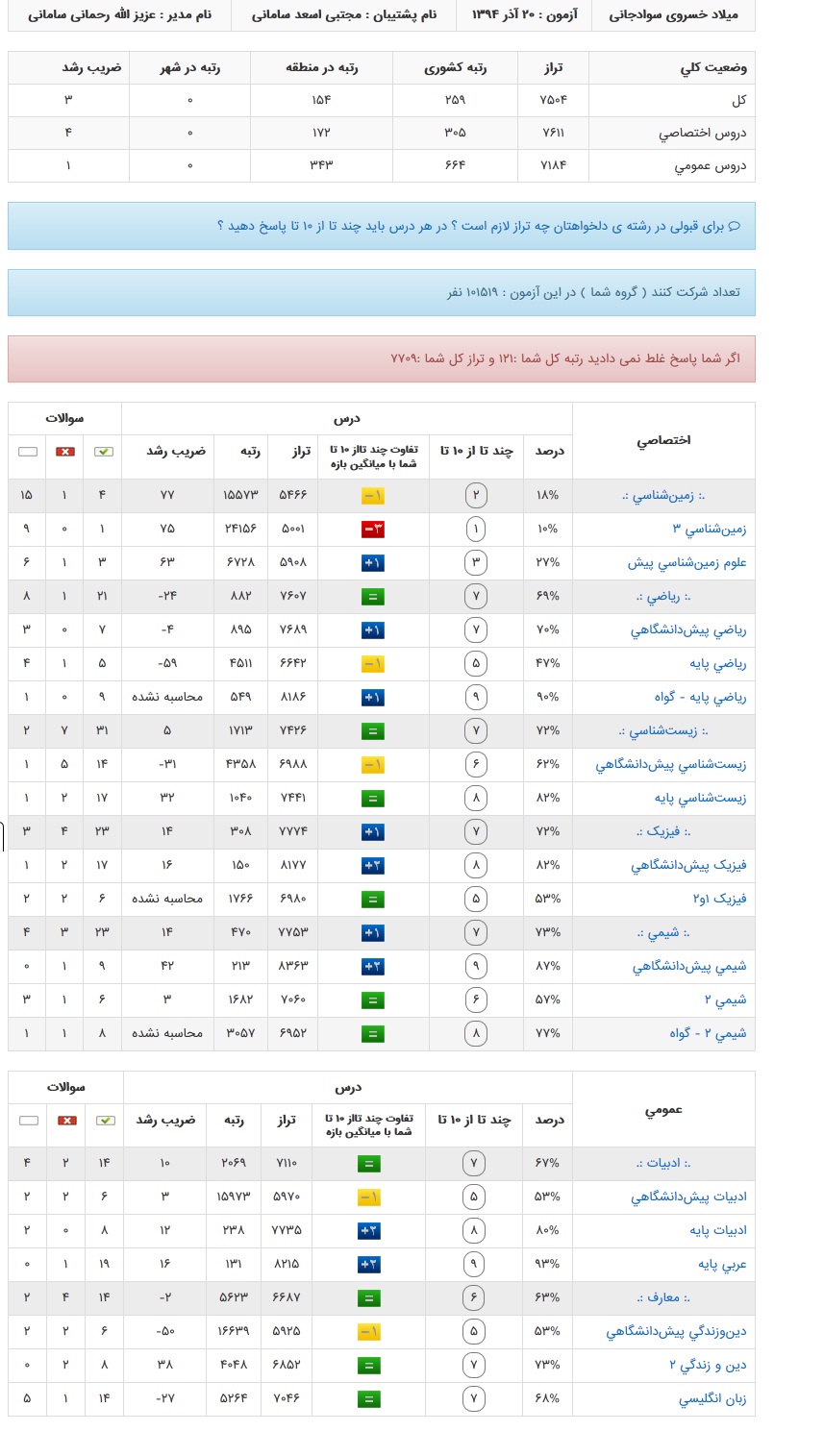Click the green equal badge for دين و زندگي 2

(x=369, y=1365)
